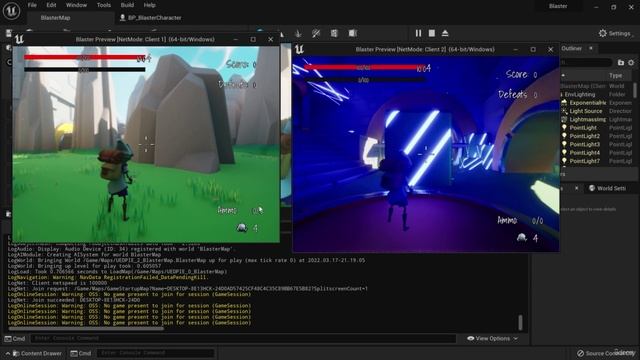Switch to the World Settings tab

coord(607,188)
